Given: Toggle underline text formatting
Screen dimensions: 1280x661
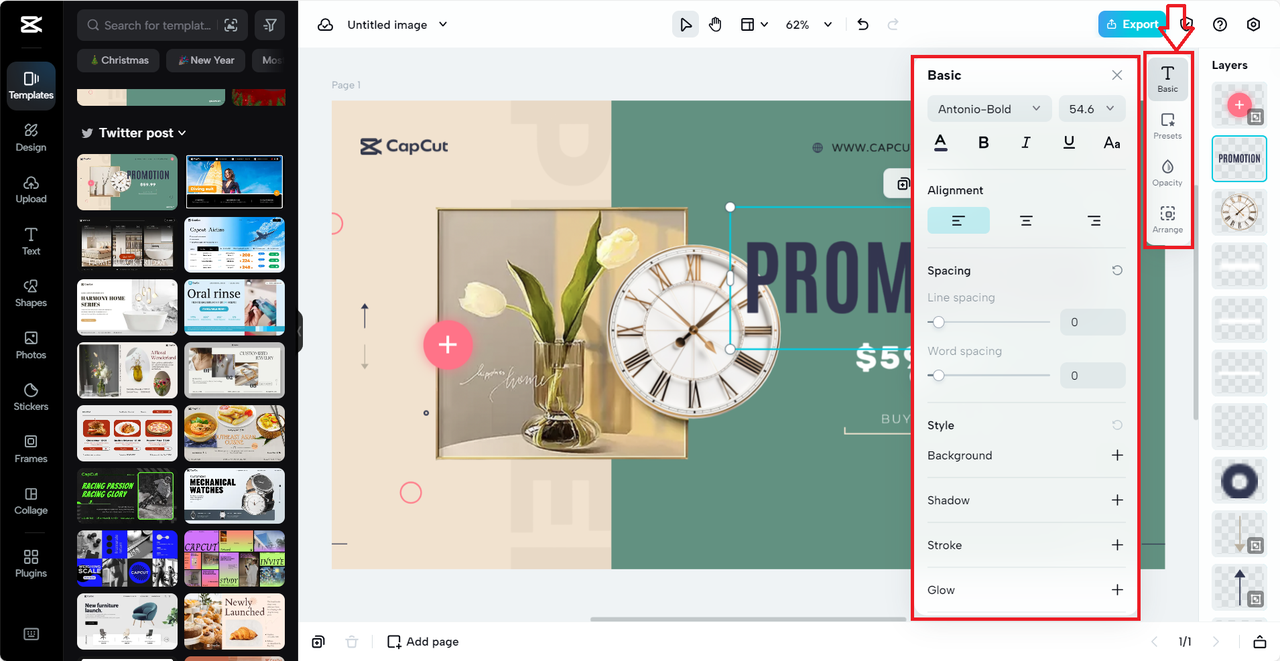Looking at the screenshot, I should pos(1069,143).
